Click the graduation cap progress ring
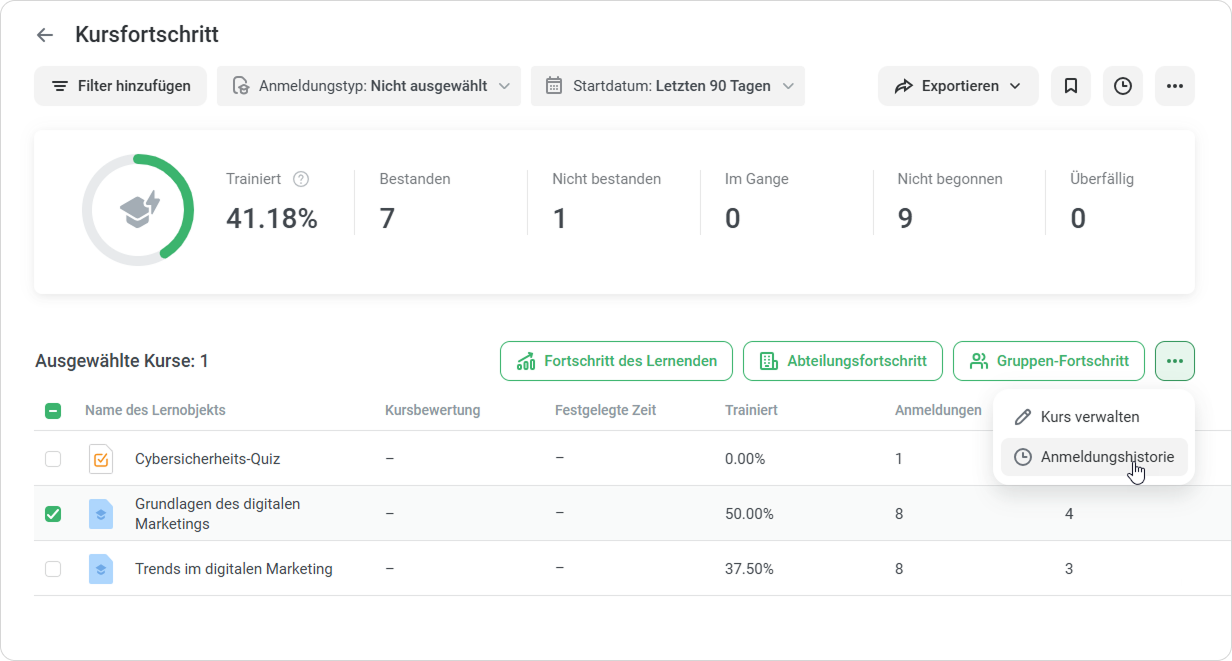This screenshot has height=661, width=1232. 138,210
